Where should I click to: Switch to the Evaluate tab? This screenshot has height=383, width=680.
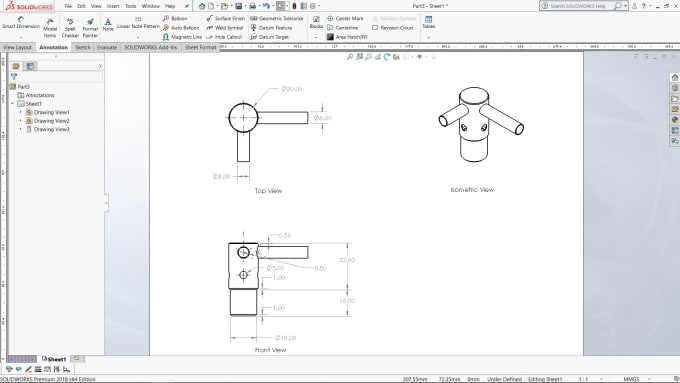tap(107, 47)
